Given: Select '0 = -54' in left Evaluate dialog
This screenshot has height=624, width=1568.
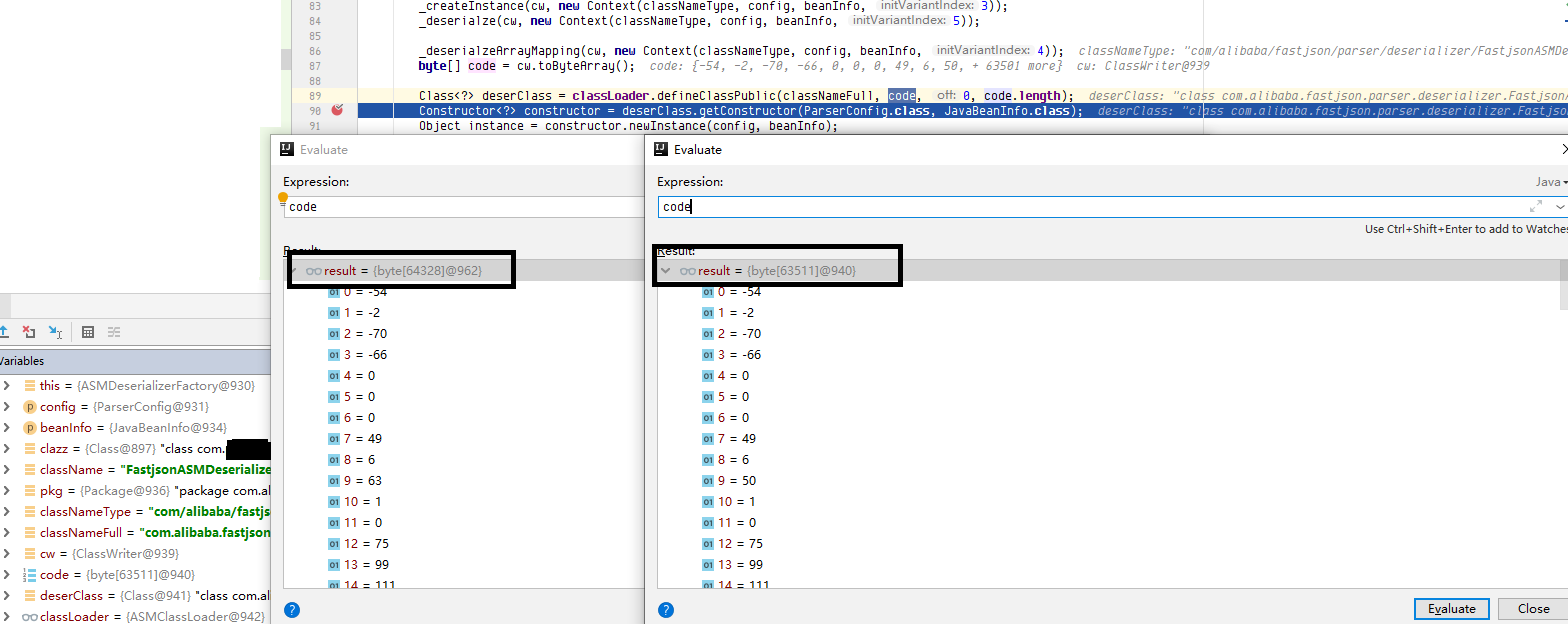Looking at the screenshot, I should point(365,292).
